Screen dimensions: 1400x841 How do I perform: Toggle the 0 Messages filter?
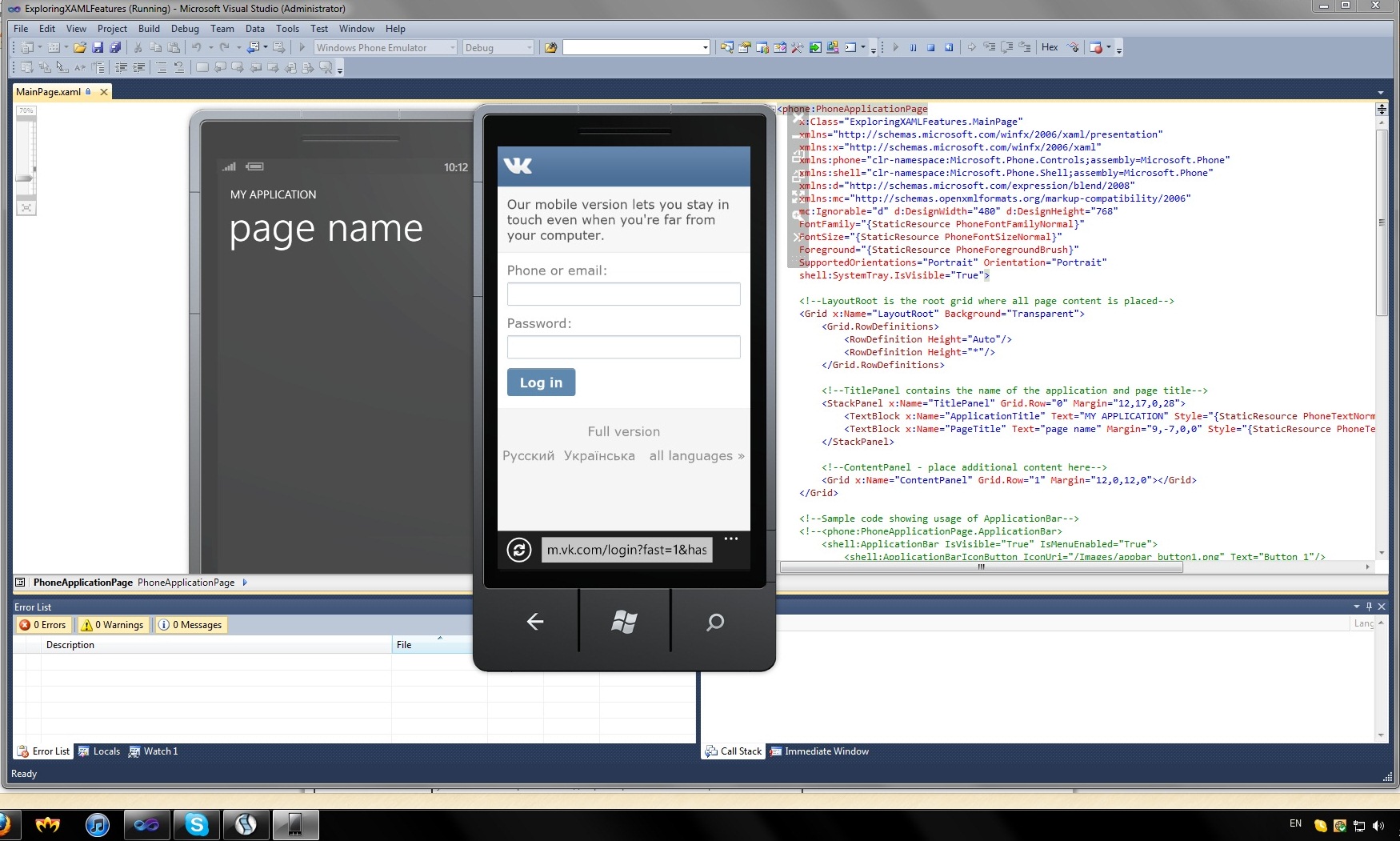tap(190, 625)
